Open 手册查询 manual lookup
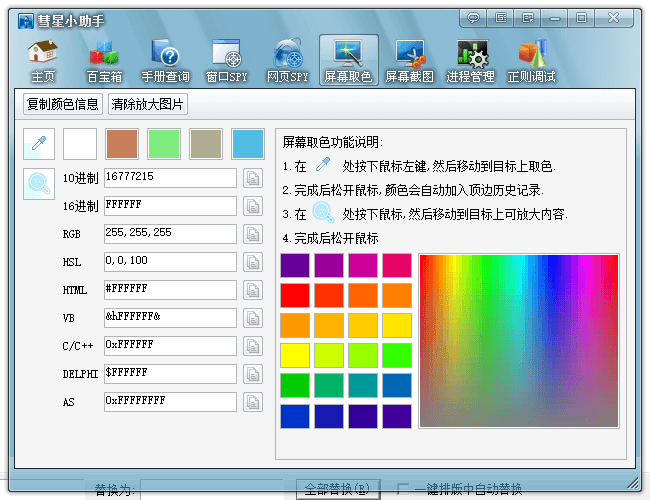This screenshot has height=500, width=650. click(165, 61)
